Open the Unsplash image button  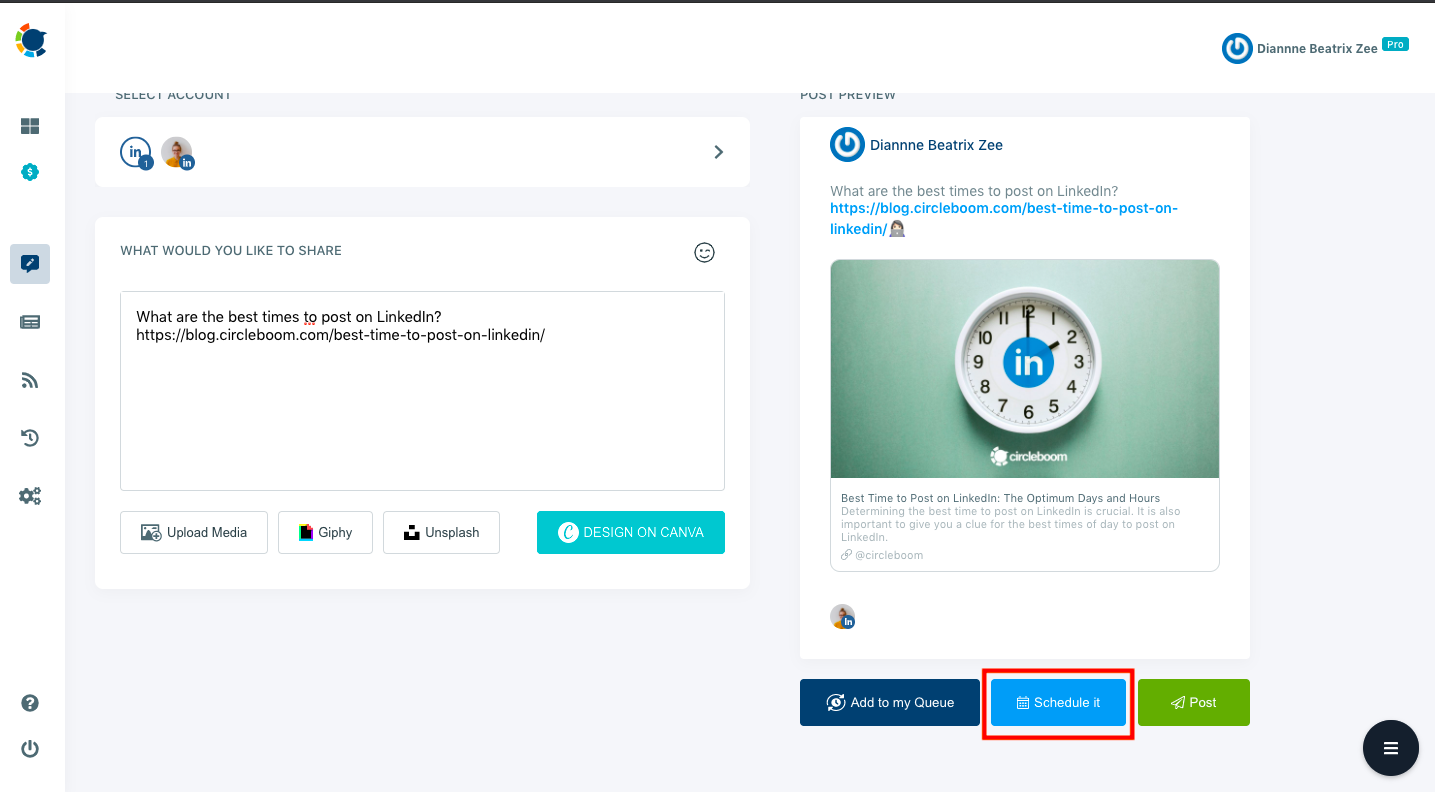(441, 533)
